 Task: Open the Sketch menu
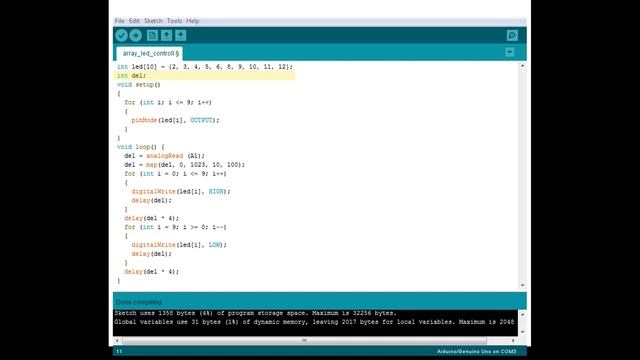153,21
